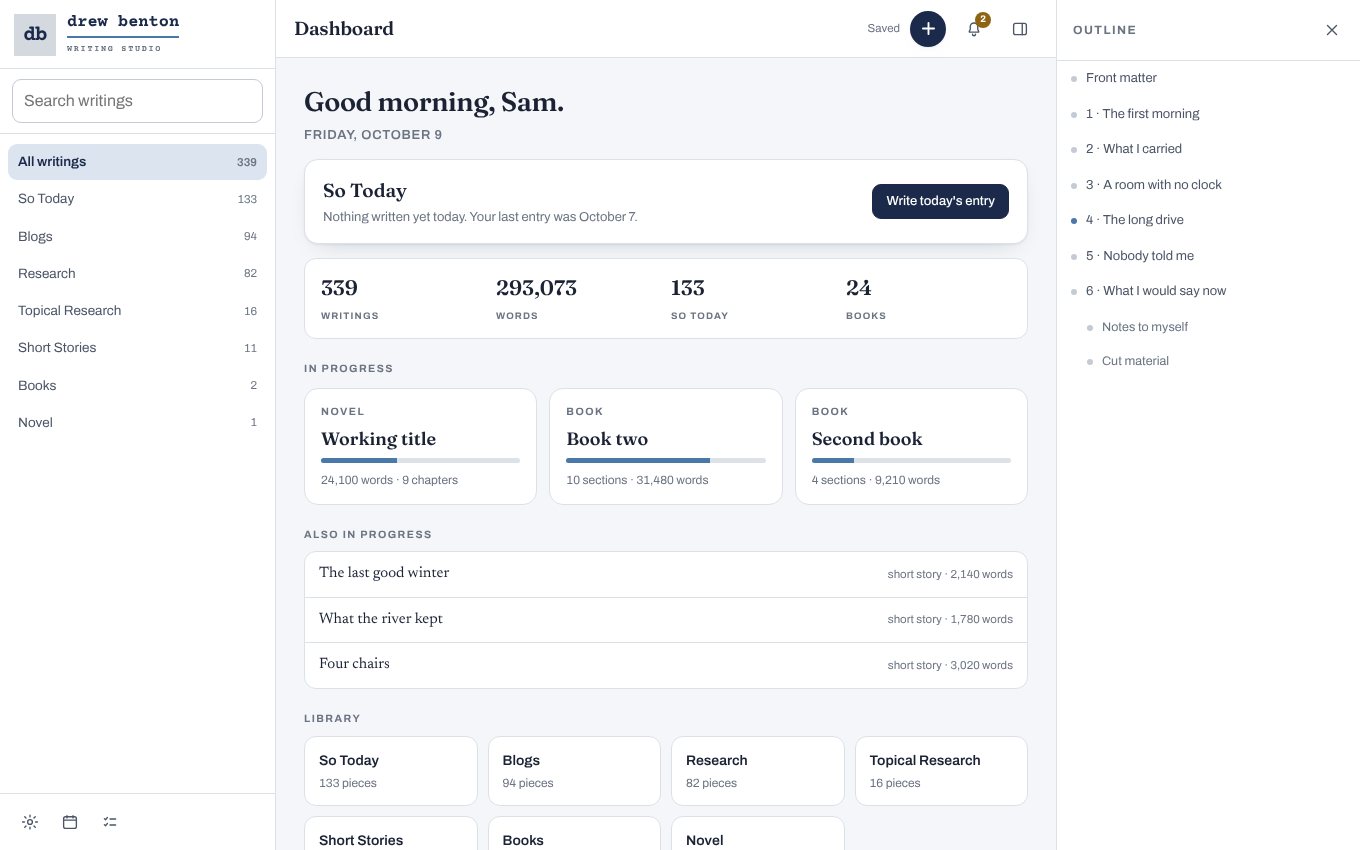The width and height of the screenshot is (1360, 850).
Task: Click the Working title progress bar
Action: [x=420, y=460]
